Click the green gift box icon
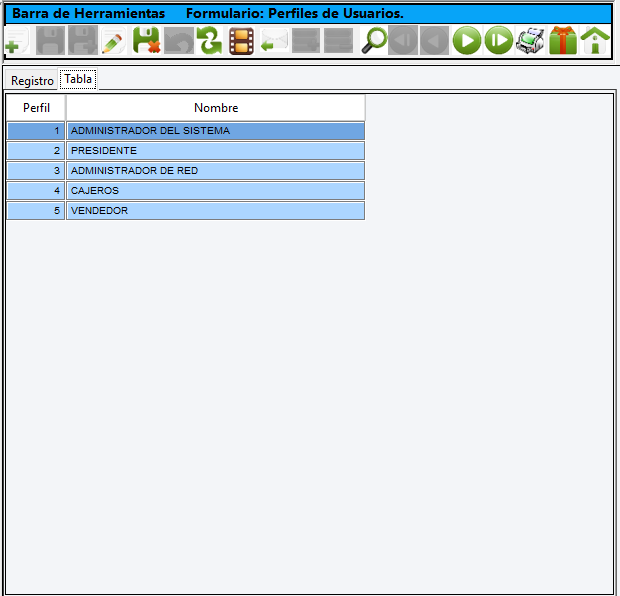 (563, 40)
